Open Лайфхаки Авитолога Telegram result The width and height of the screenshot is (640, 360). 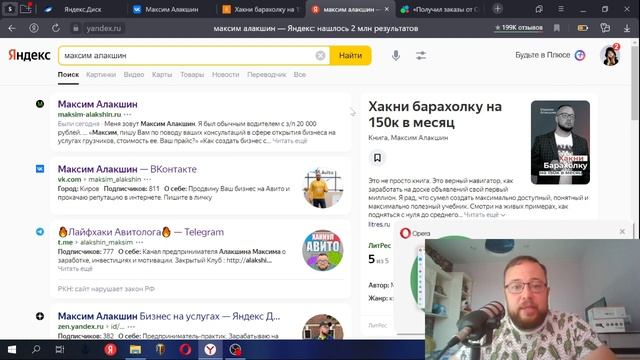pyautogui.click(x=141, y=232)
